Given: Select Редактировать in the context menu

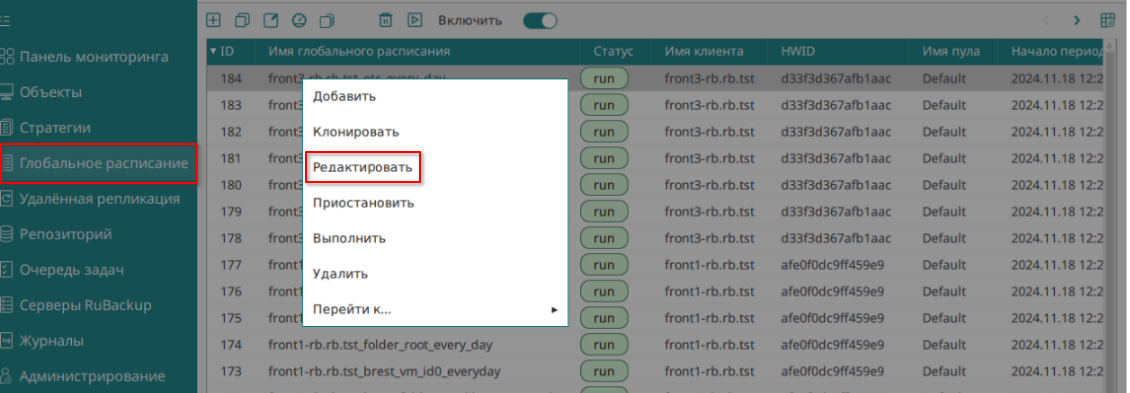Looking at the screenshot, I should pos(362,167).
